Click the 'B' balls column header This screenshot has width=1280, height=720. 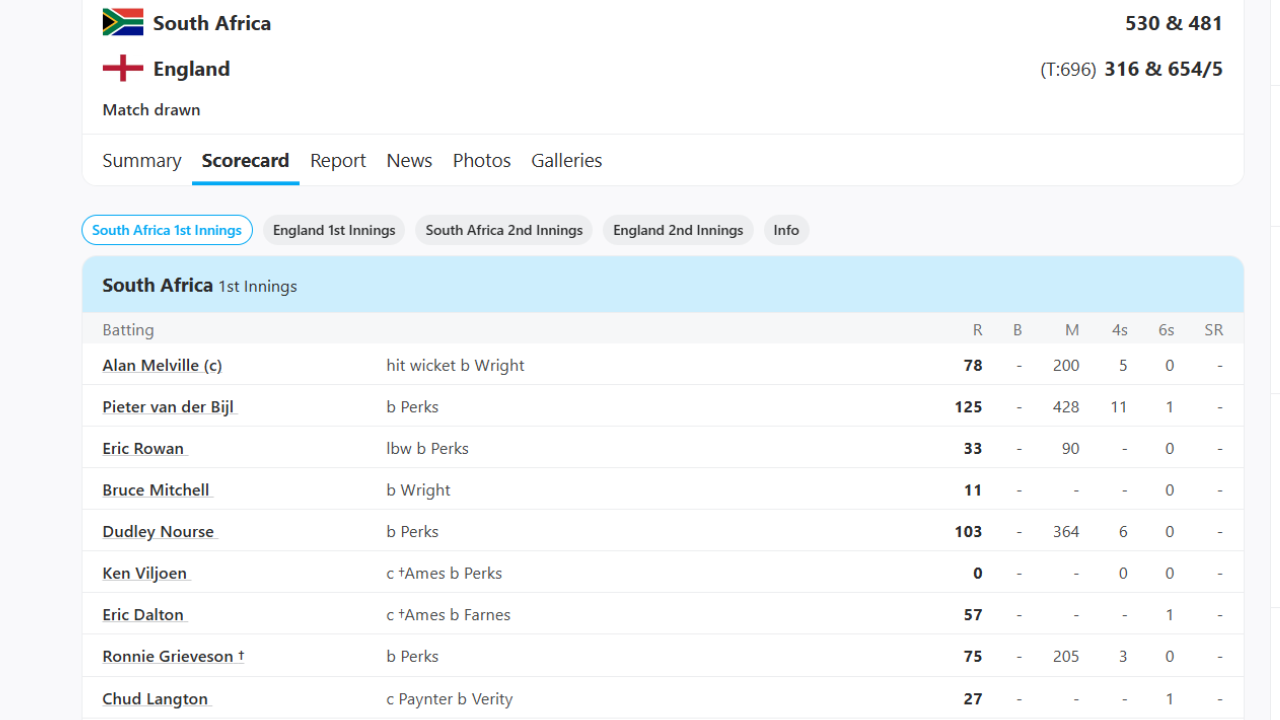(1017, 330)
